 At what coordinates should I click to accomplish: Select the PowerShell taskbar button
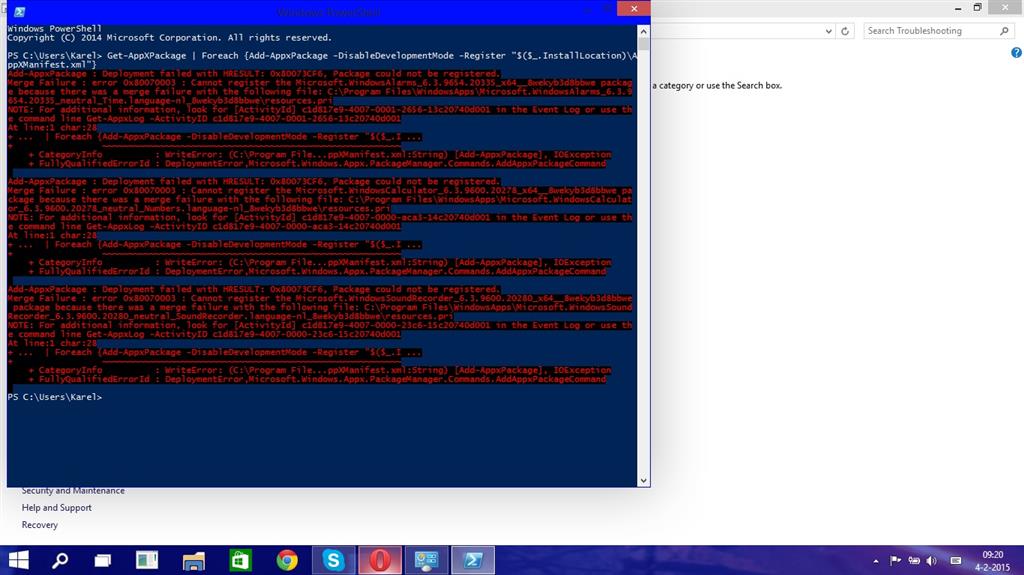(x=473, y=560)
